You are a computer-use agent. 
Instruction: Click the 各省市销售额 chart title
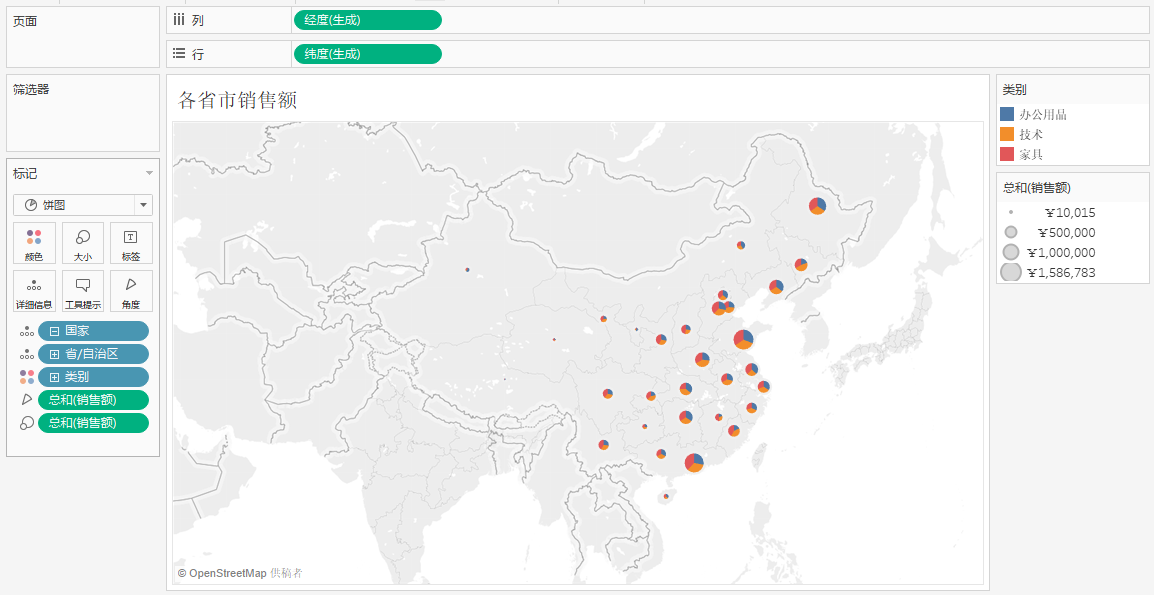tap(237, 100)
